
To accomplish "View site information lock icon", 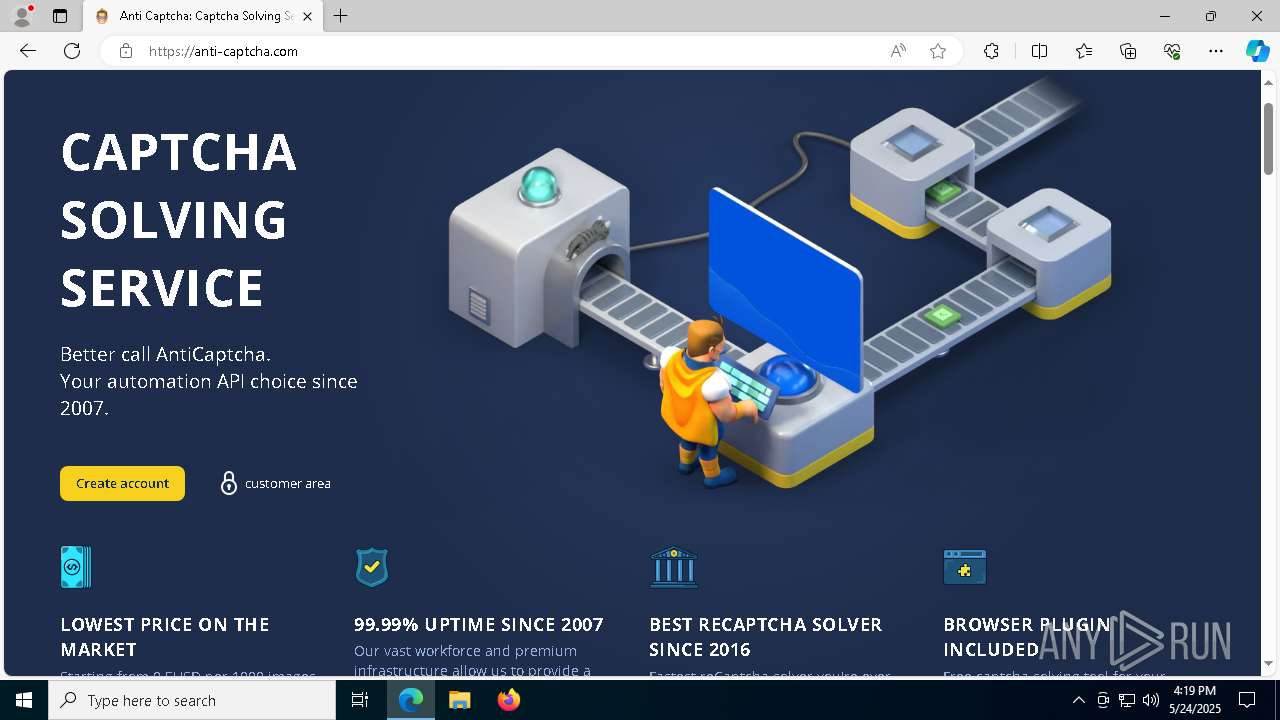I will 126,51.
